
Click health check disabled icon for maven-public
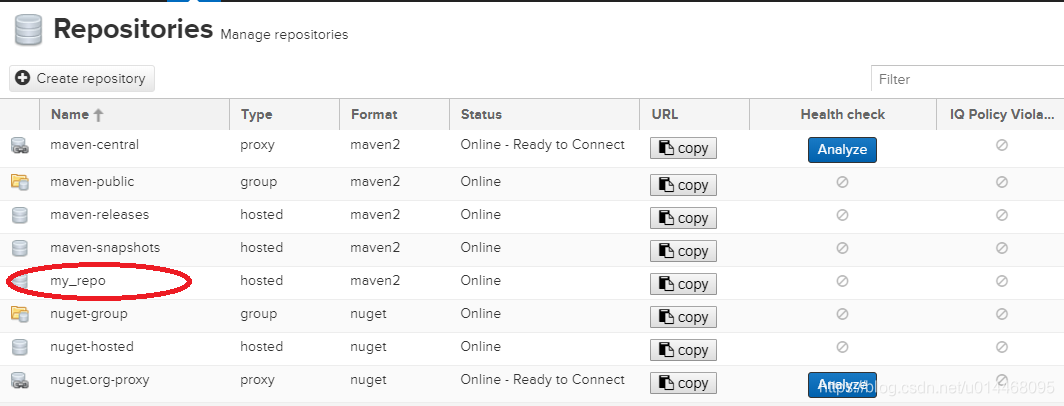(x=842, y=182)
